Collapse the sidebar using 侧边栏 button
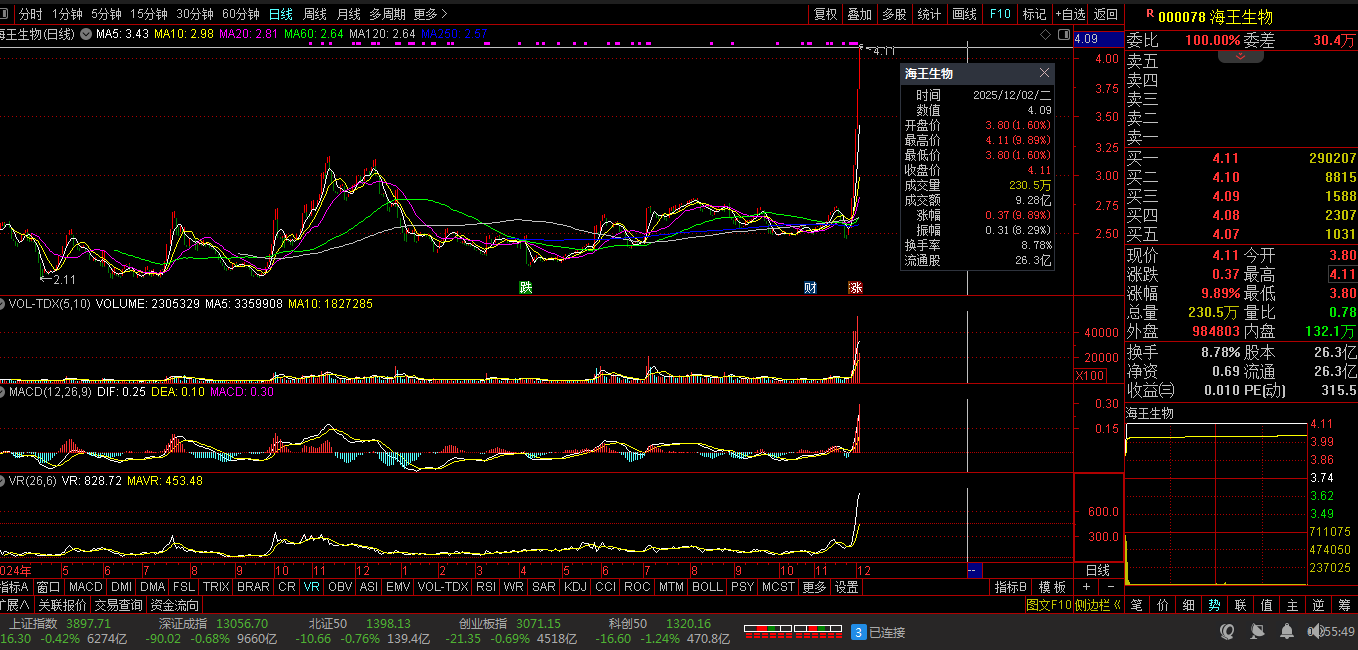This screenshot has height=650, width=1358. coord(1097,605)
